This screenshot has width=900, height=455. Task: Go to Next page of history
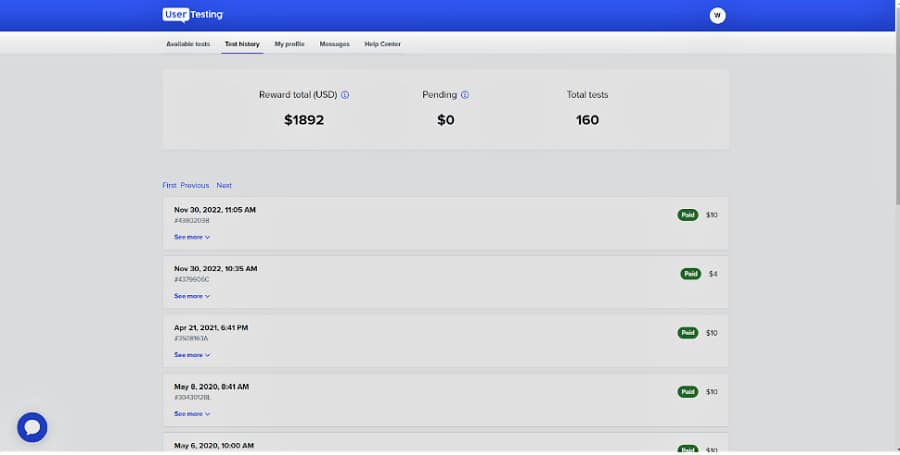click(224, 185)
